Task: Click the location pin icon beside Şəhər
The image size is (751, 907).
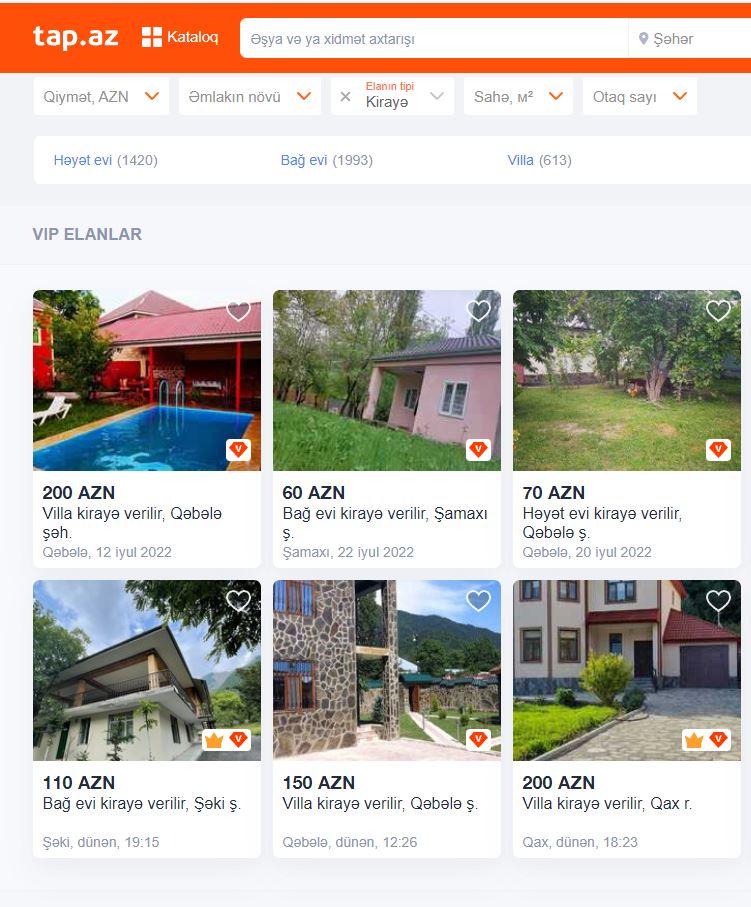Action: (643, 39)
